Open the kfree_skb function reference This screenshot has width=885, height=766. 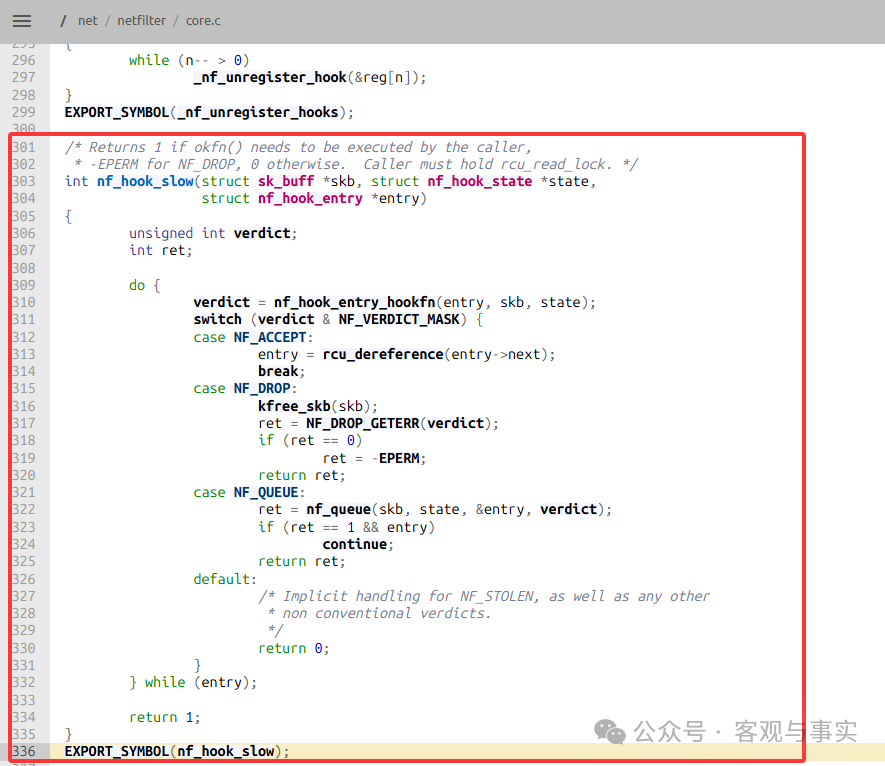(x=294, y=406)
